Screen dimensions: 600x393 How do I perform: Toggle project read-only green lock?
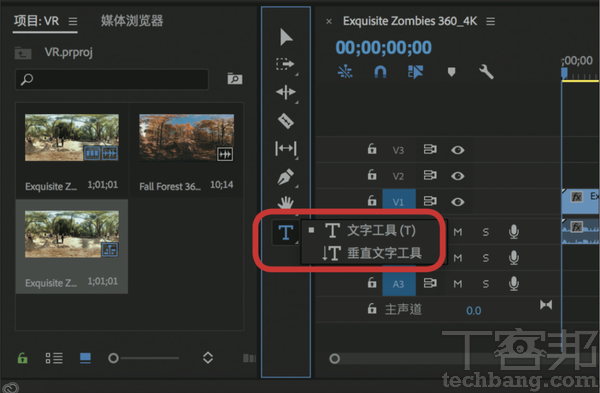(x=23, y=359)
